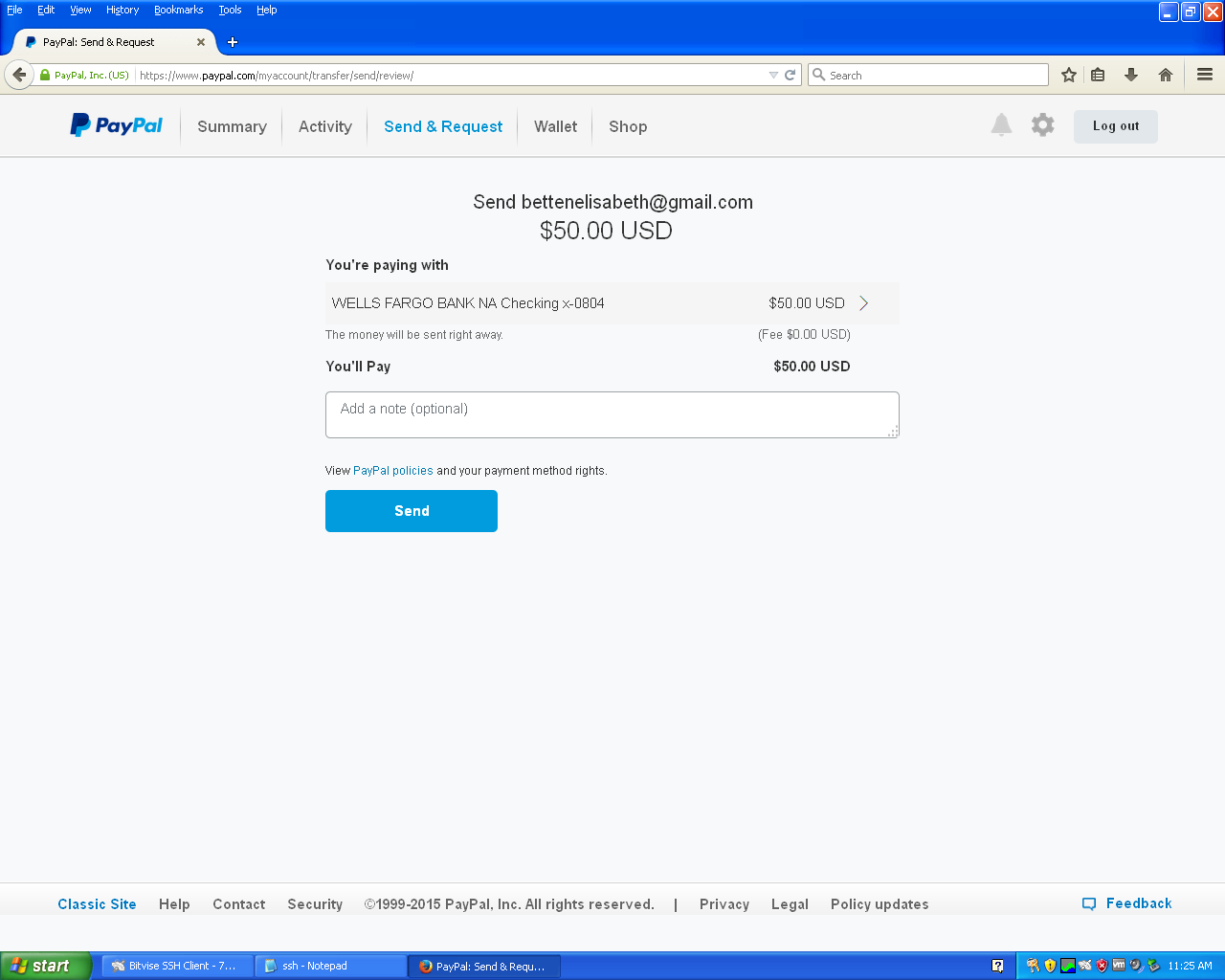Reload the page with the refresh icon

pos(791,75)
